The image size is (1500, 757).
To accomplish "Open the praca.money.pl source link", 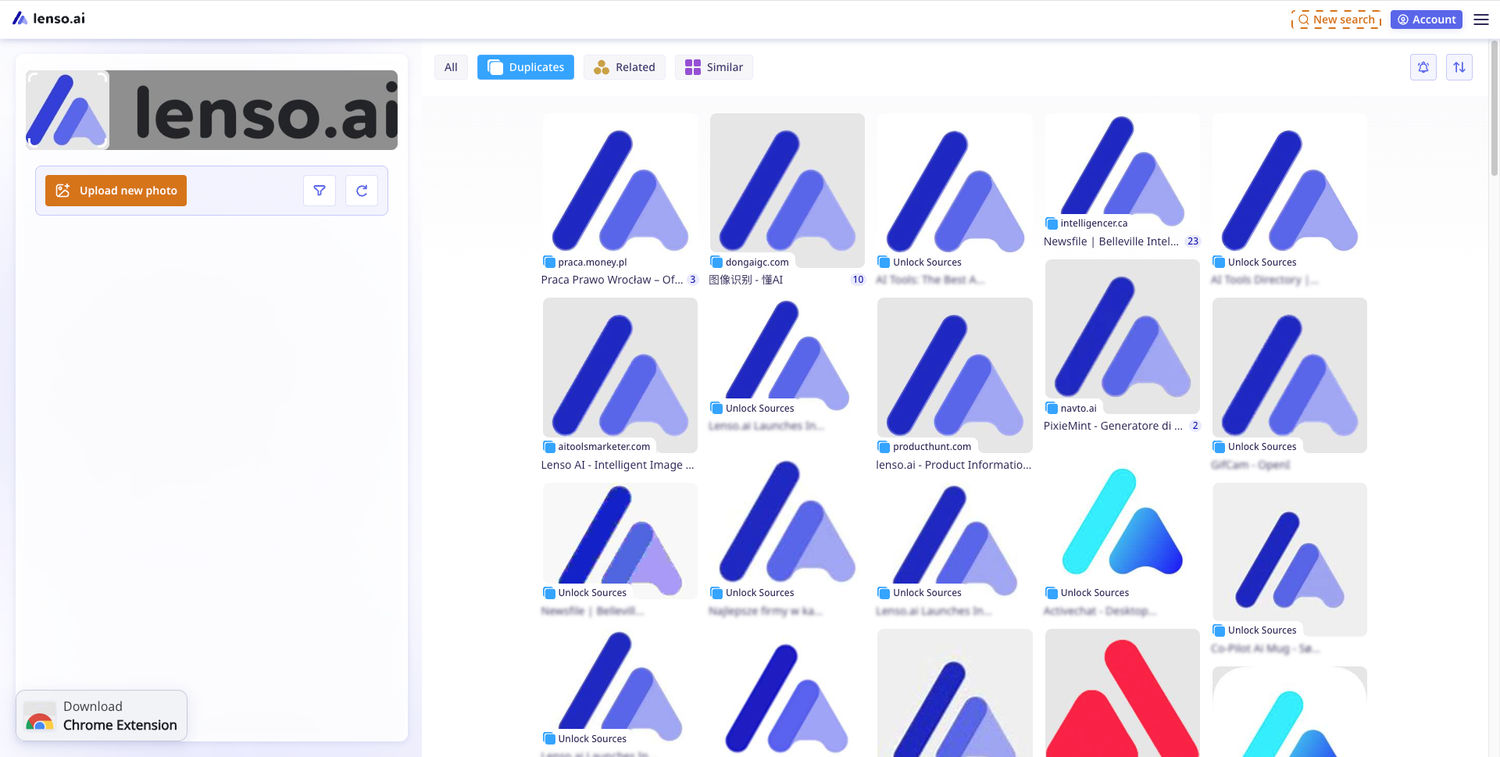I will click(592, 262).
